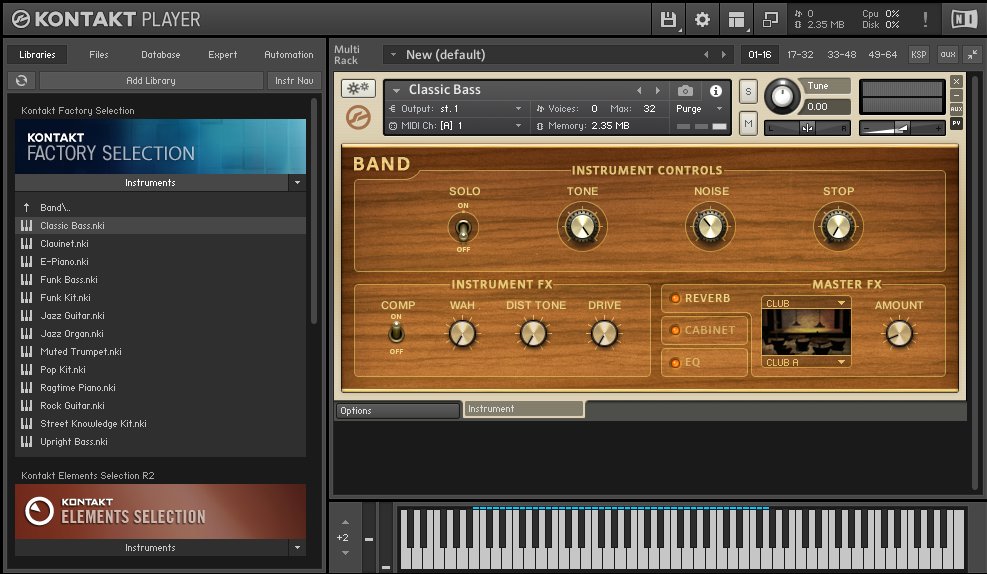Open the Output st.1 dropdown
This screenshot has width=987, height=574.
pos(518,109)
